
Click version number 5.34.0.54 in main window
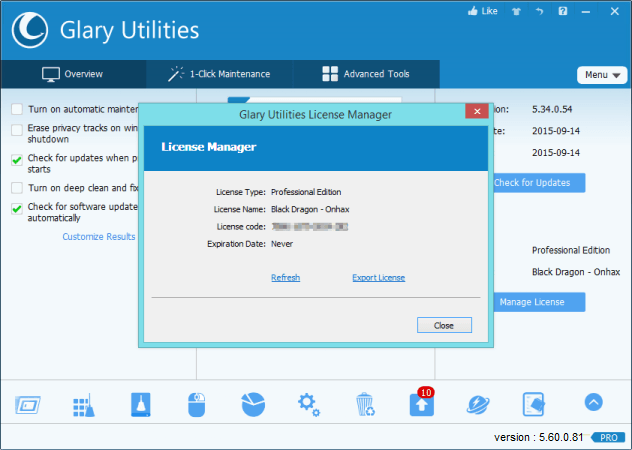[552, 109]
